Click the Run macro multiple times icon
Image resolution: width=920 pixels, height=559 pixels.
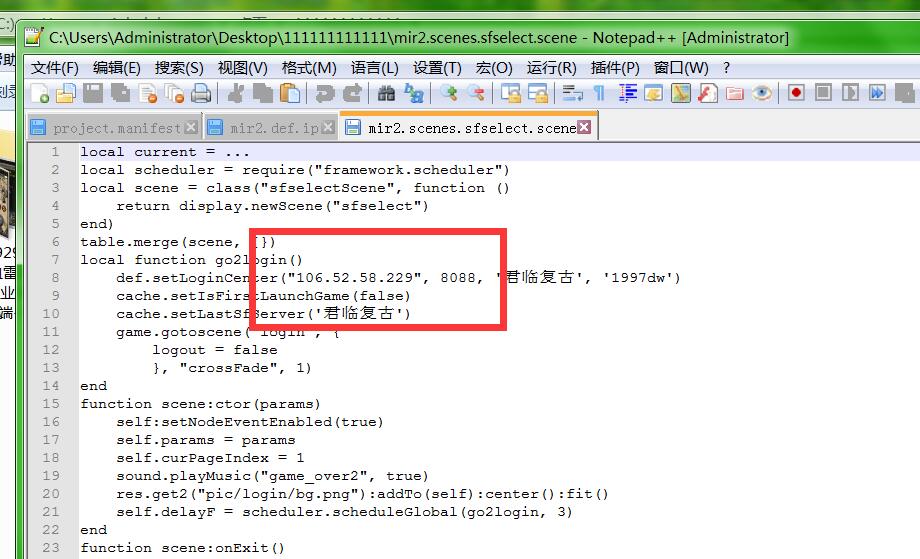pos(877,93)
